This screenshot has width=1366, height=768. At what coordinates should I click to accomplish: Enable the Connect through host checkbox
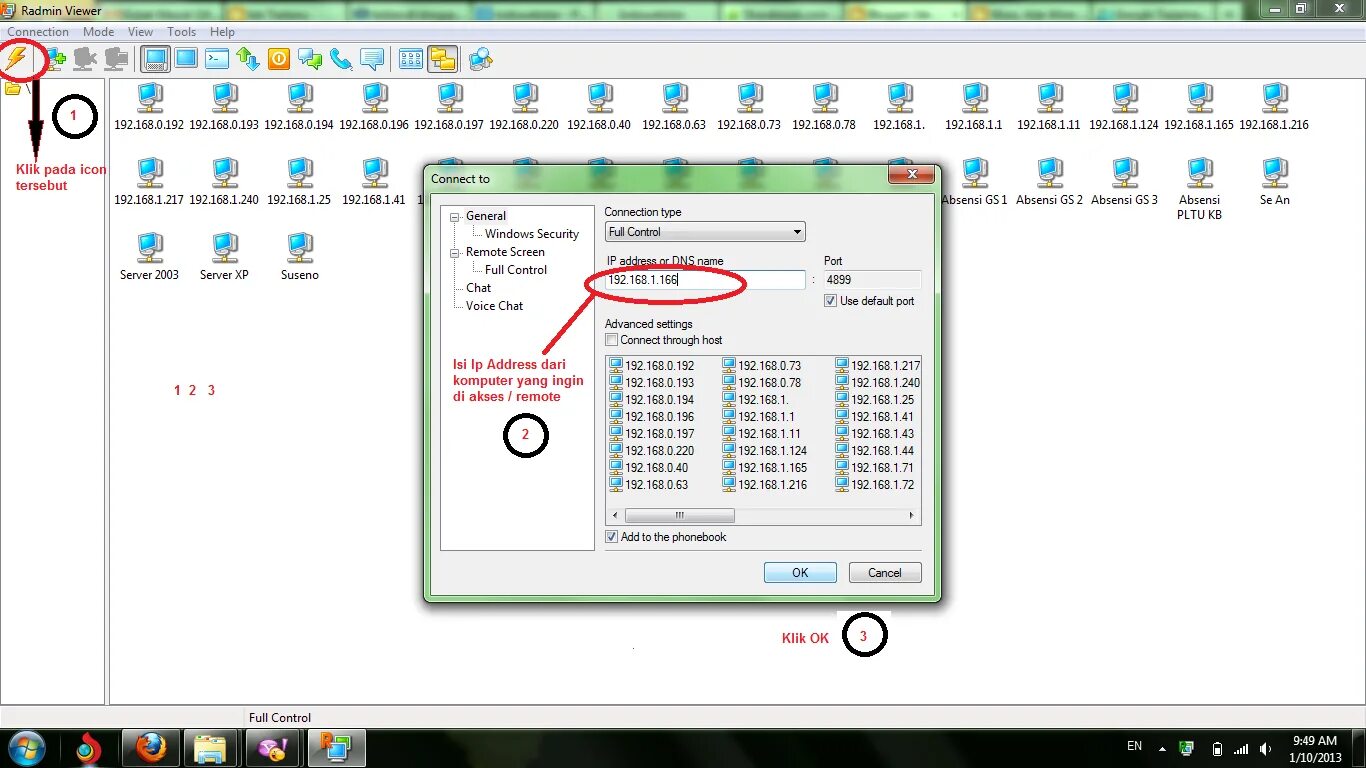point(612,340)
